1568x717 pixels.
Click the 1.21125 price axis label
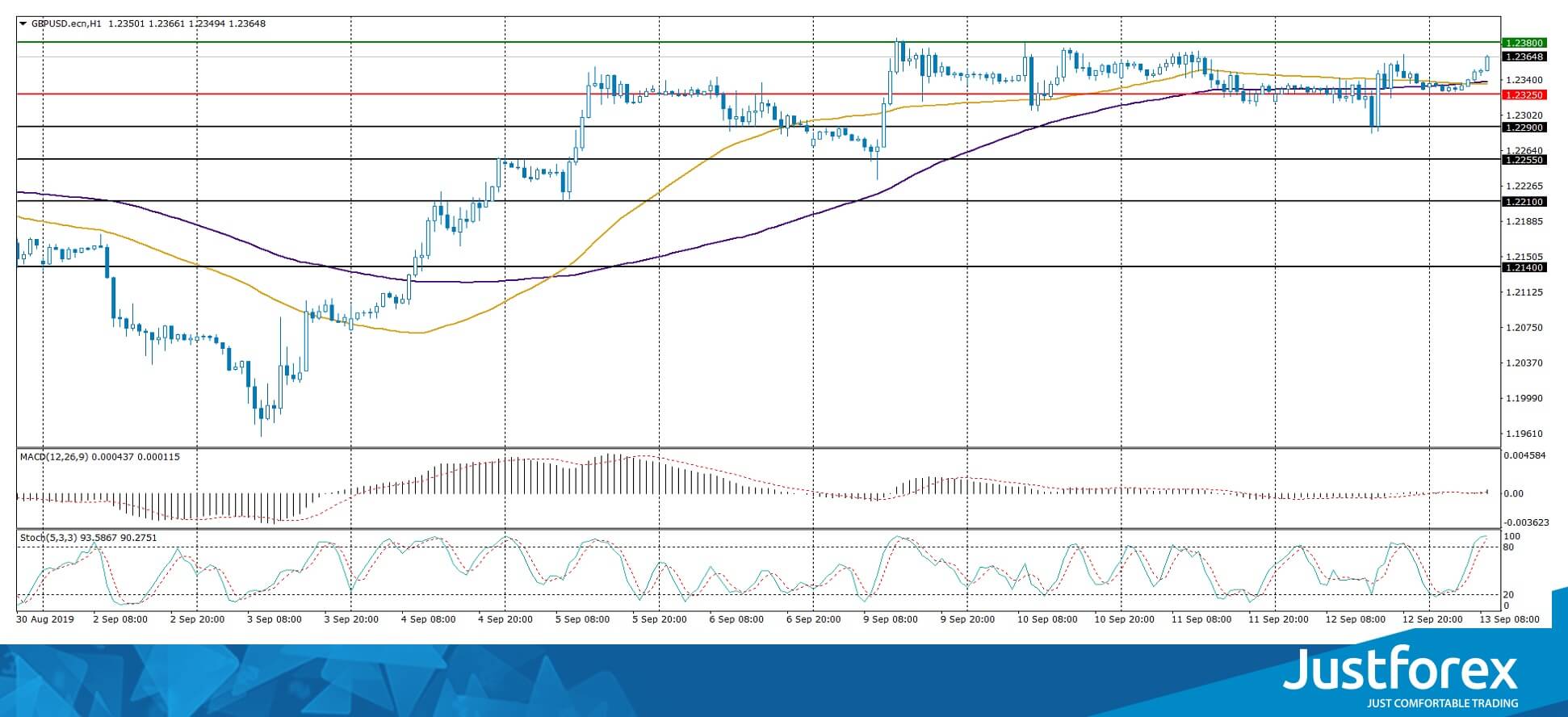1524,292
